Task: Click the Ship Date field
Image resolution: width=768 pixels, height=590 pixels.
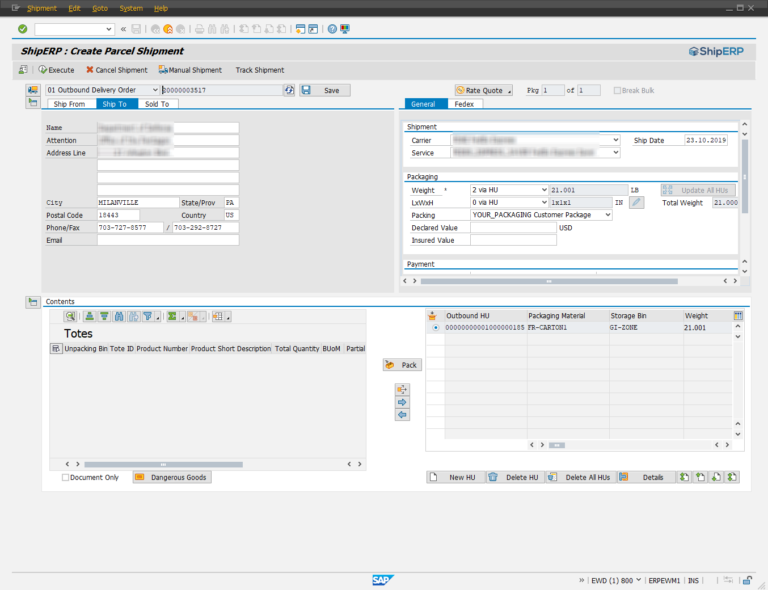Action: click(x=706, y=140)
